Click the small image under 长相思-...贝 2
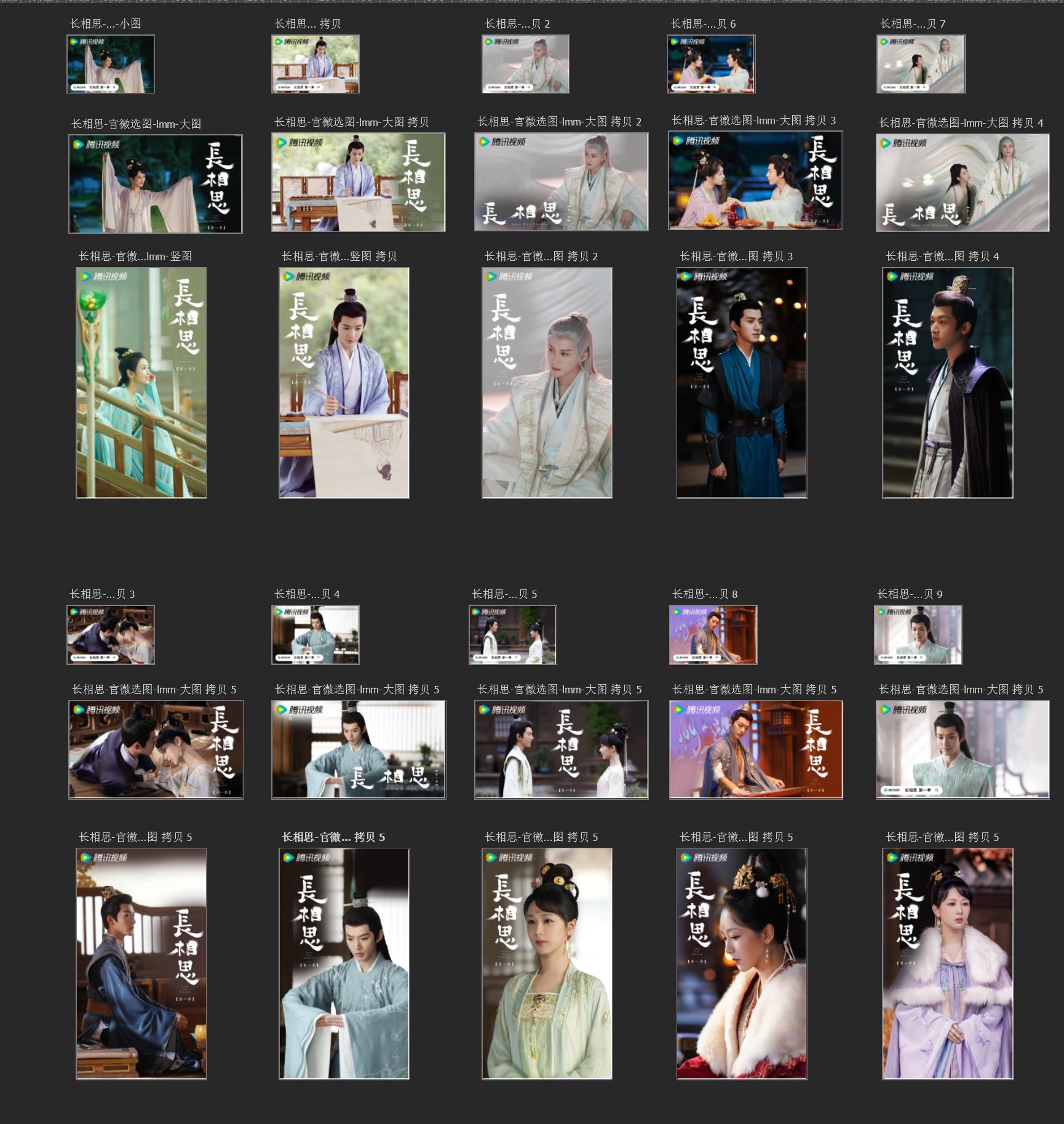Viewport: 1064px width, 1124px height. (x=526, y=64)
